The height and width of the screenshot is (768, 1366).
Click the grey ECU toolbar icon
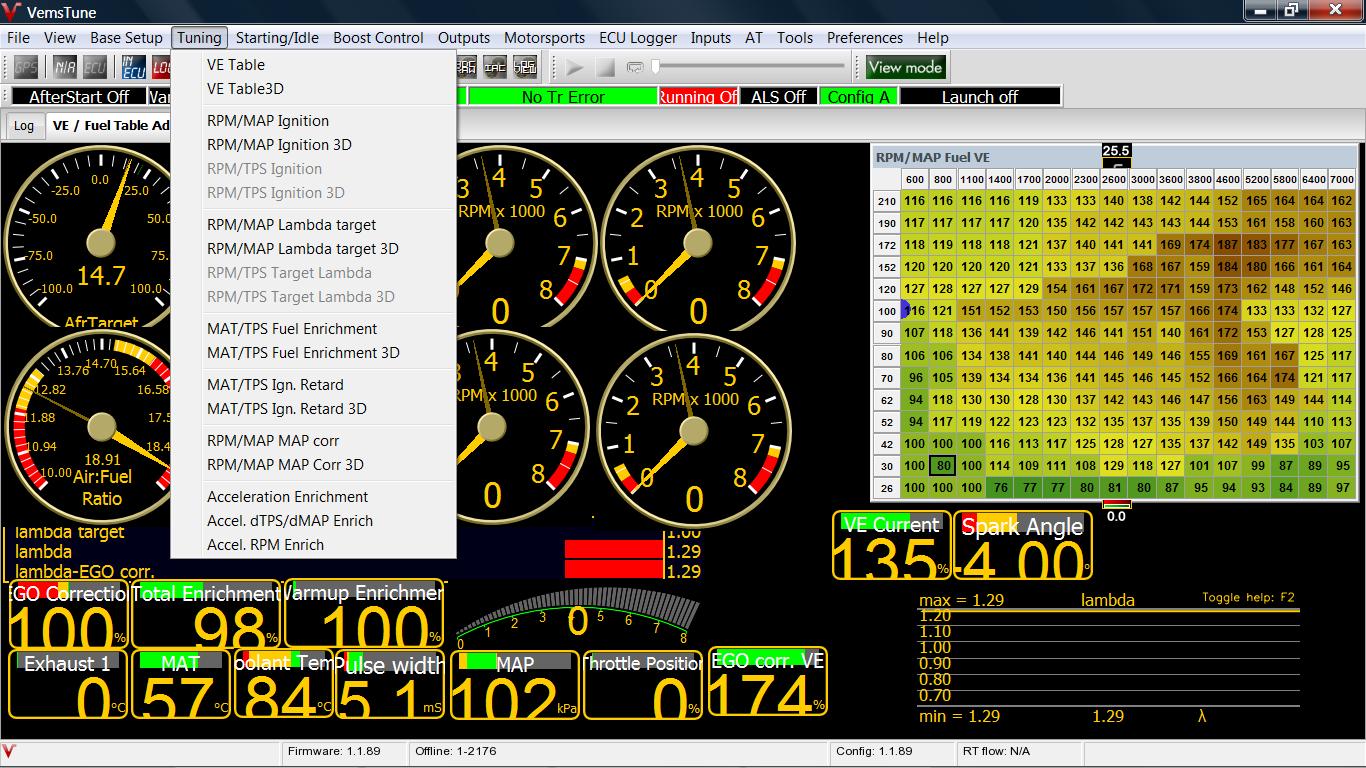tap(95, 67)
